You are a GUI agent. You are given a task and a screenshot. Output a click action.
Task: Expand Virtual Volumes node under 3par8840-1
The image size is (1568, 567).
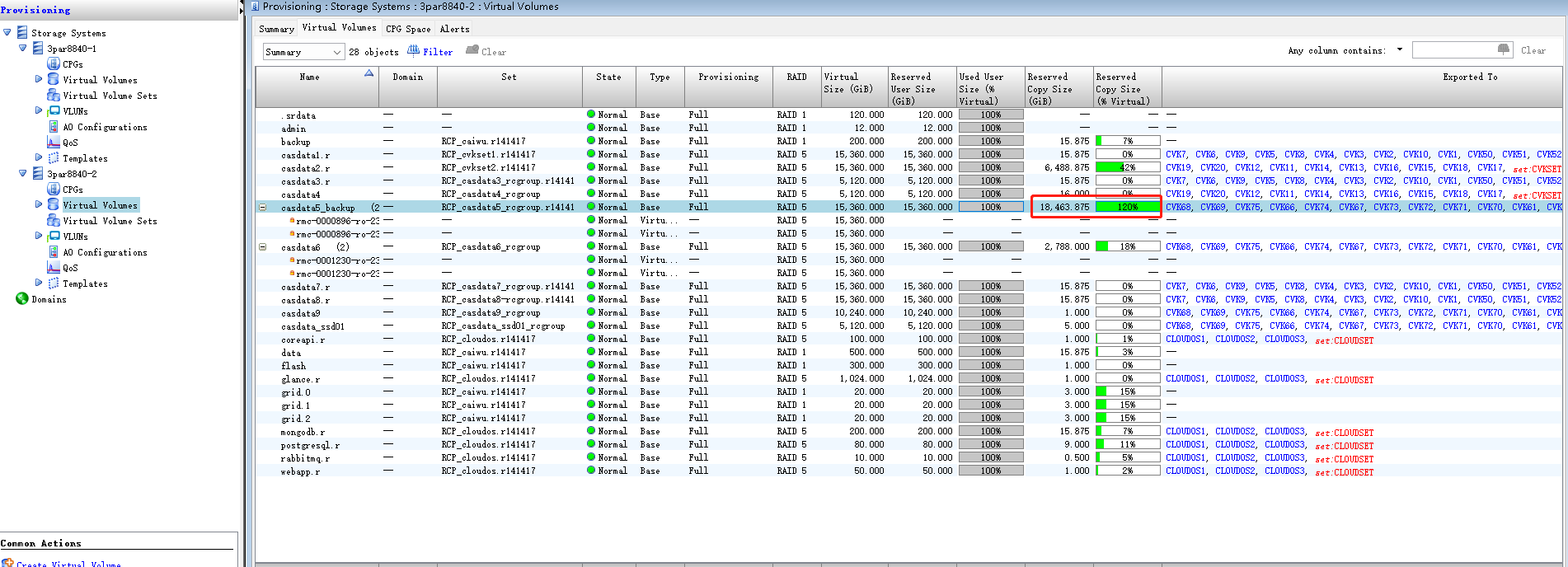(x=39, y=80)
